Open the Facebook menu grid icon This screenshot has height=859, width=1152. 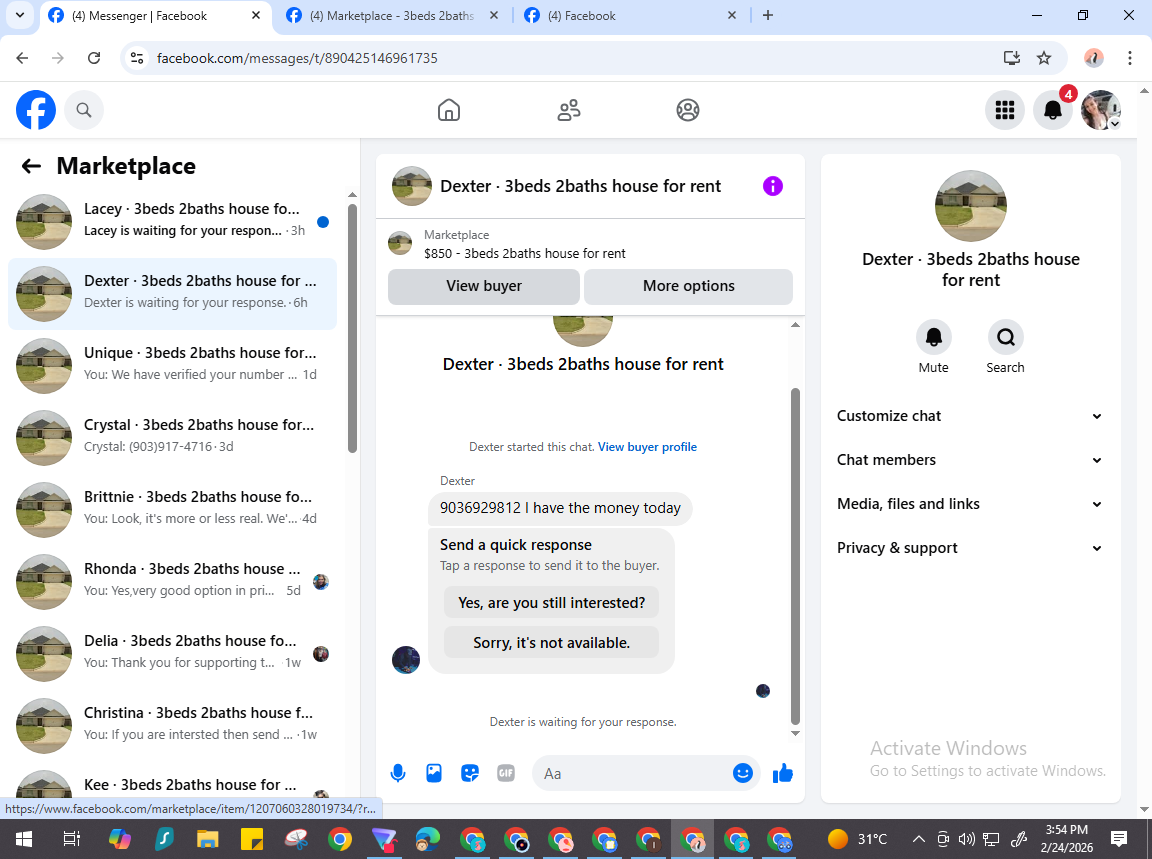1004,110
